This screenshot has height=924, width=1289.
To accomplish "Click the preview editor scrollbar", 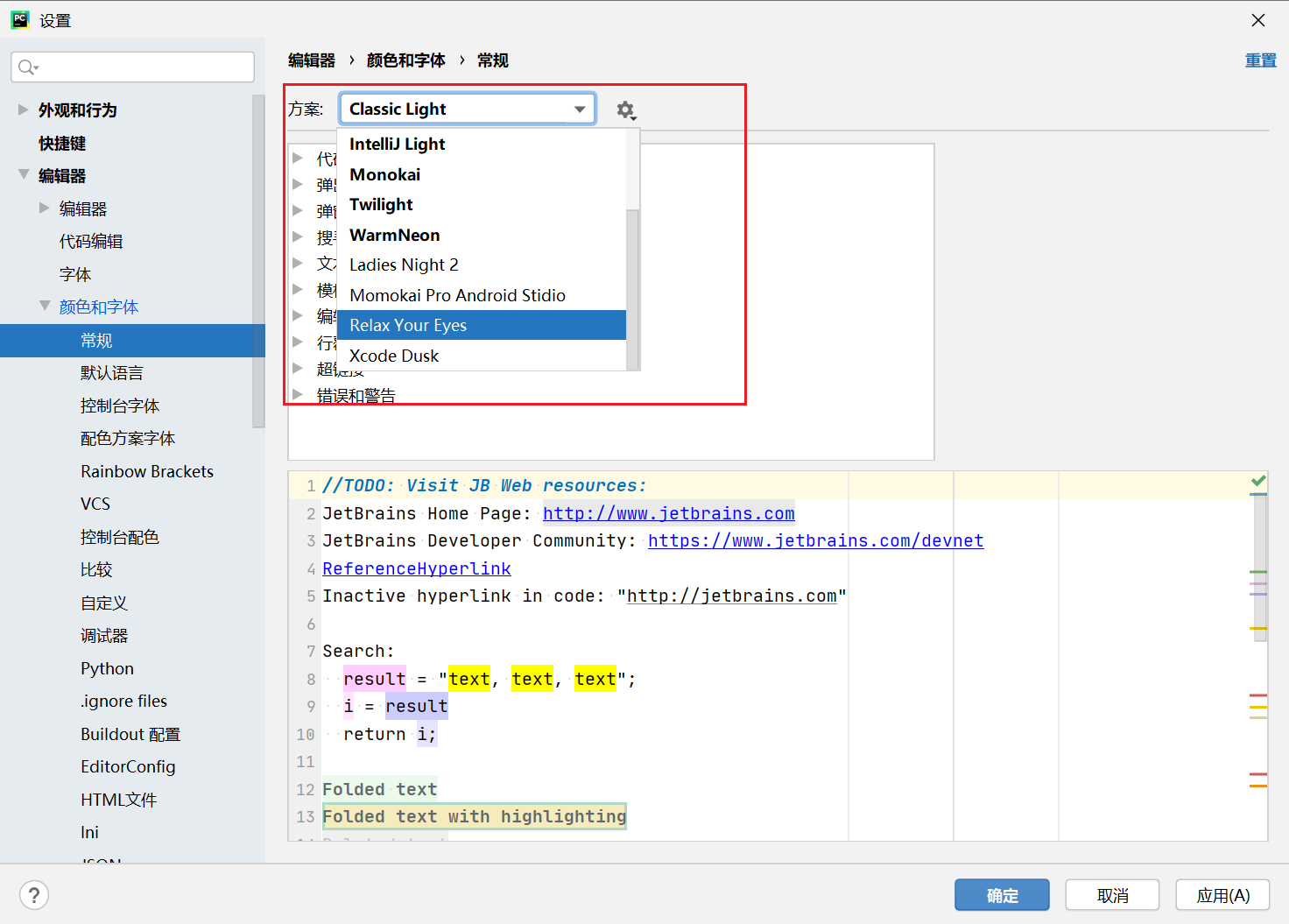I will pos(1260,567).
